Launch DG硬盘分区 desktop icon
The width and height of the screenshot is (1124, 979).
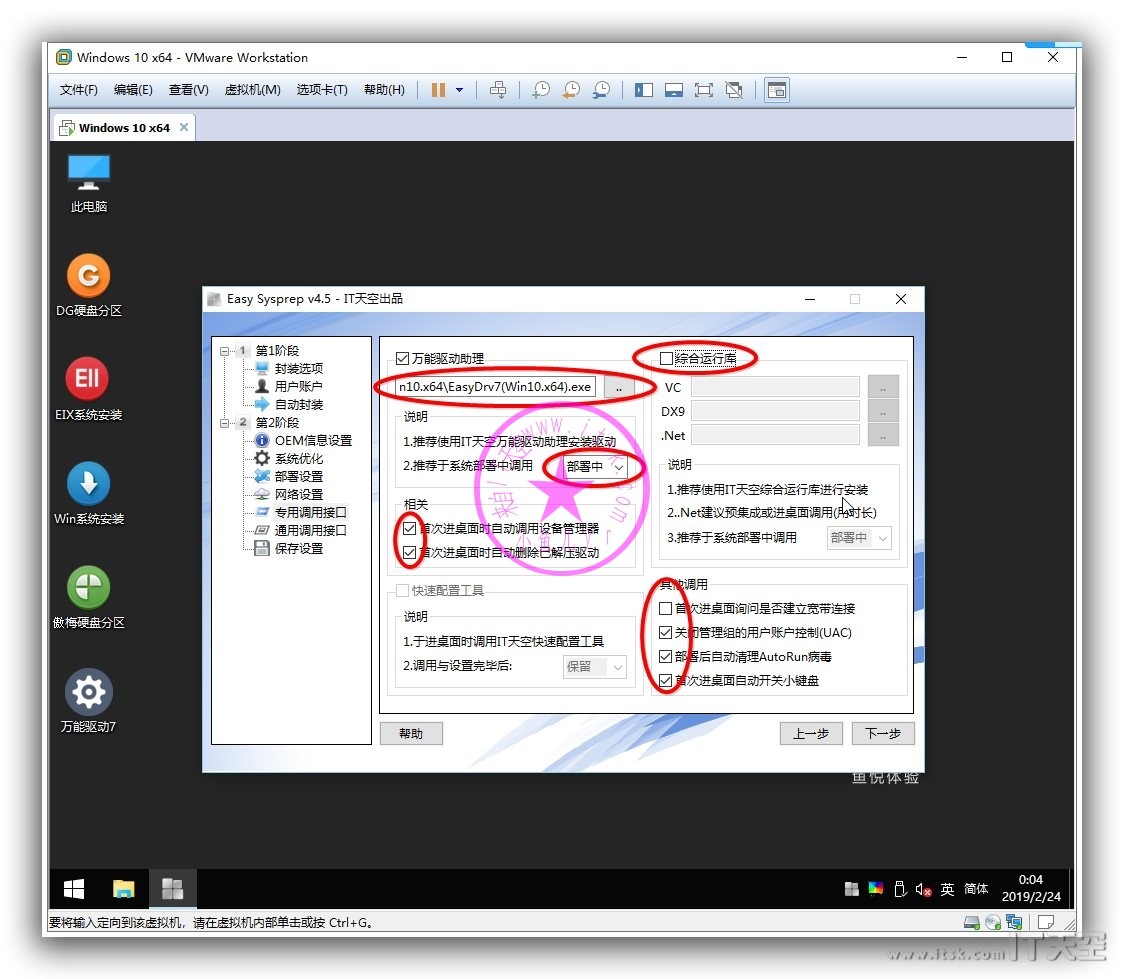tap(88, 286)
